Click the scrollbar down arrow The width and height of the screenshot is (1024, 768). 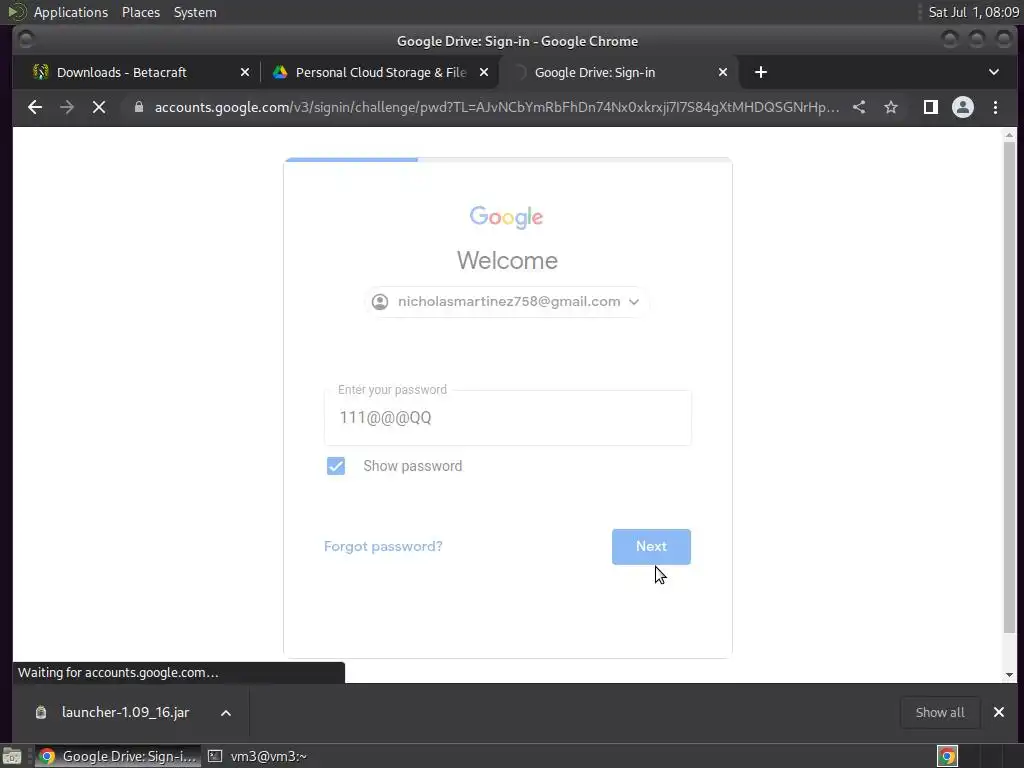pos(1010,675)
